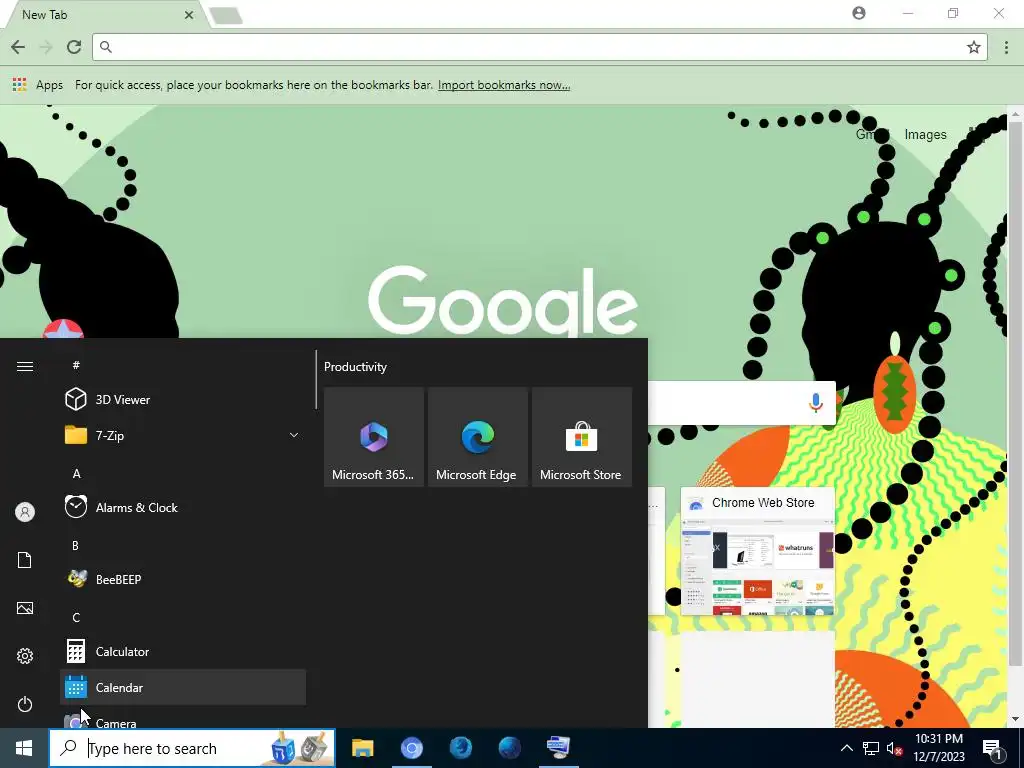Launch Alarms & Clock app

click(x=183, y=507)
